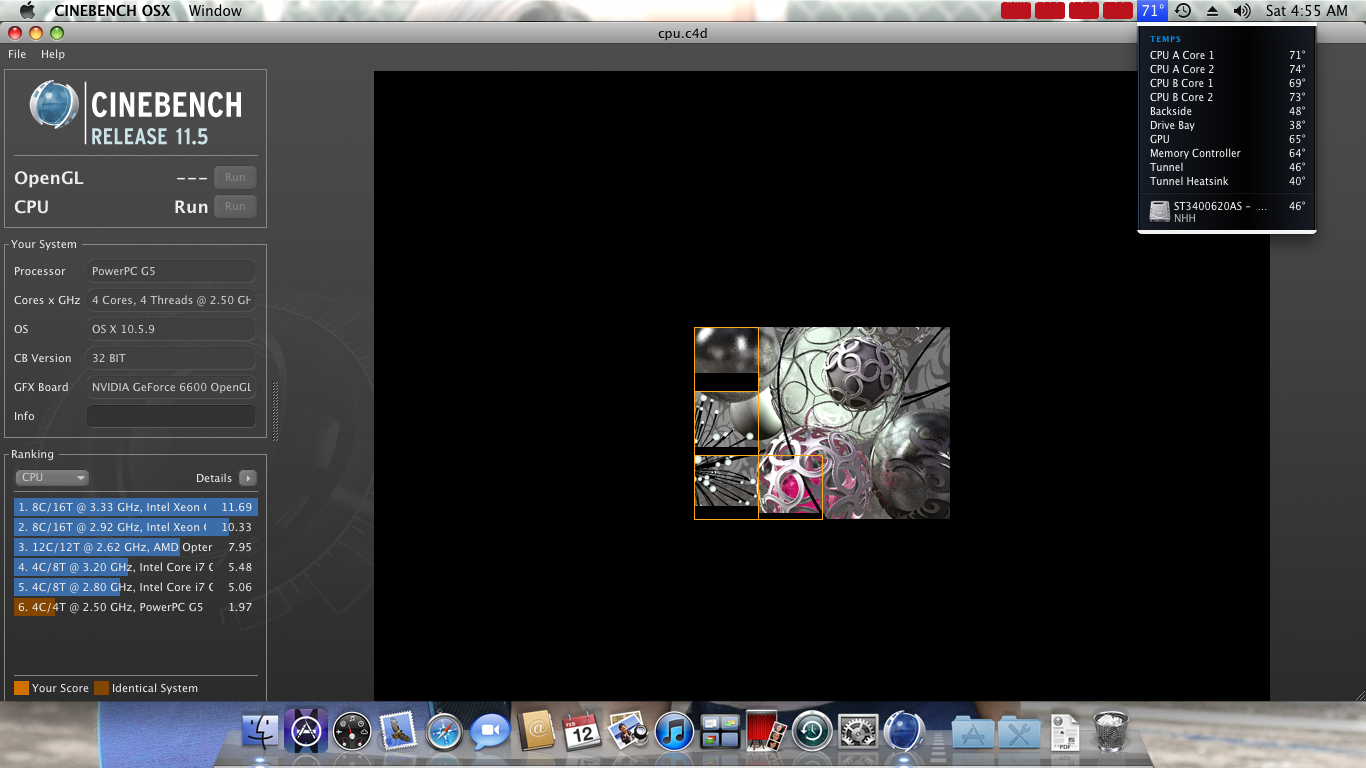This screenshot has height=768, width=1366.
Task: Click the NVIDIA GeForce 6600 GFX Board value
Action: pyautogui.click(x=171, y=387)
